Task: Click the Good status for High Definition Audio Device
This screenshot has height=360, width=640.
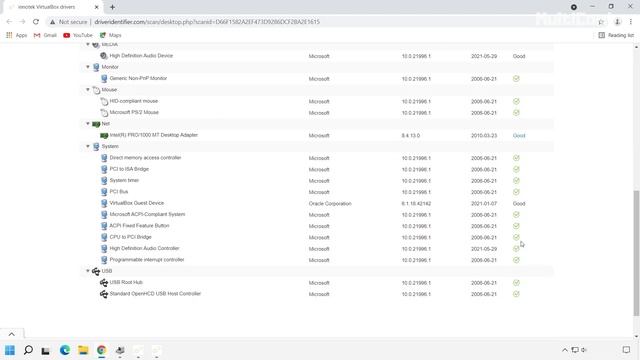Action: coord(519,56)
